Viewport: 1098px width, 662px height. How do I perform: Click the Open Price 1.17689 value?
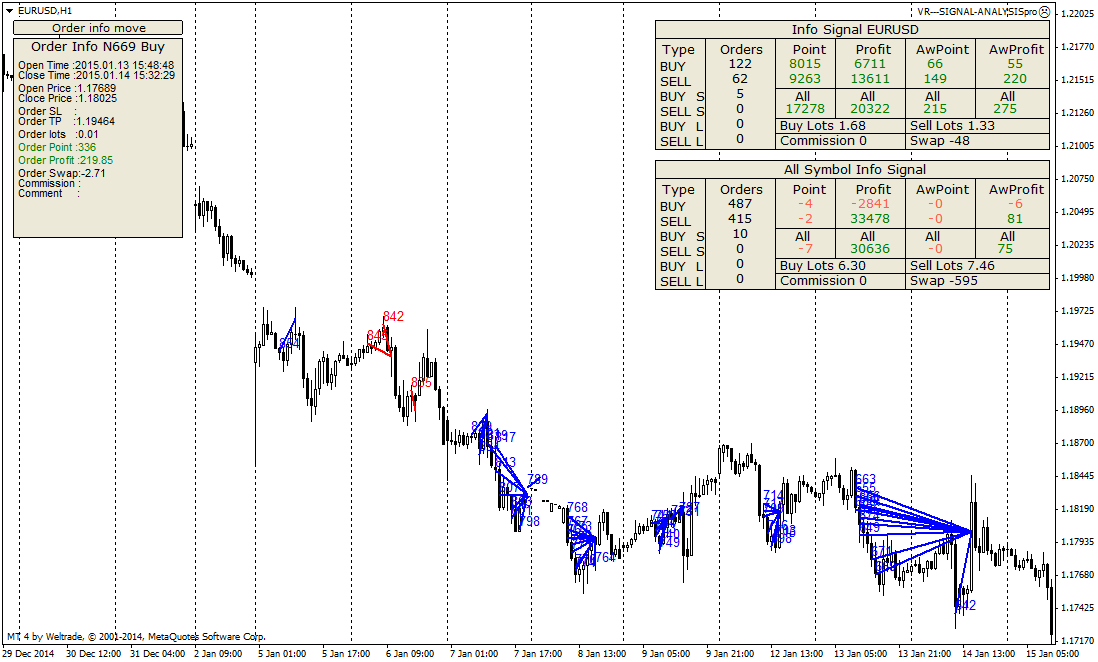click(x=96, y=88)
